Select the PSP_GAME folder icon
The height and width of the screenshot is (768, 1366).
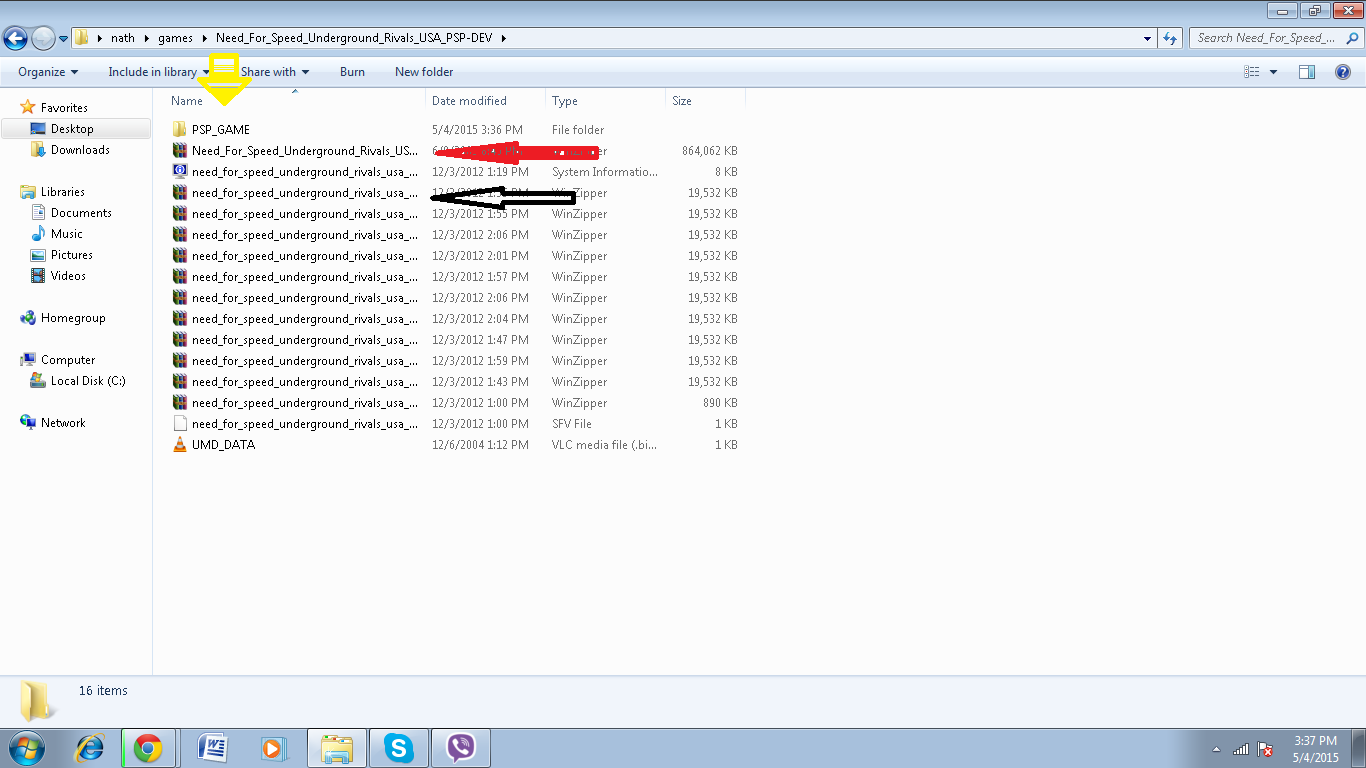pyautogui.click(x=180, y=130)
